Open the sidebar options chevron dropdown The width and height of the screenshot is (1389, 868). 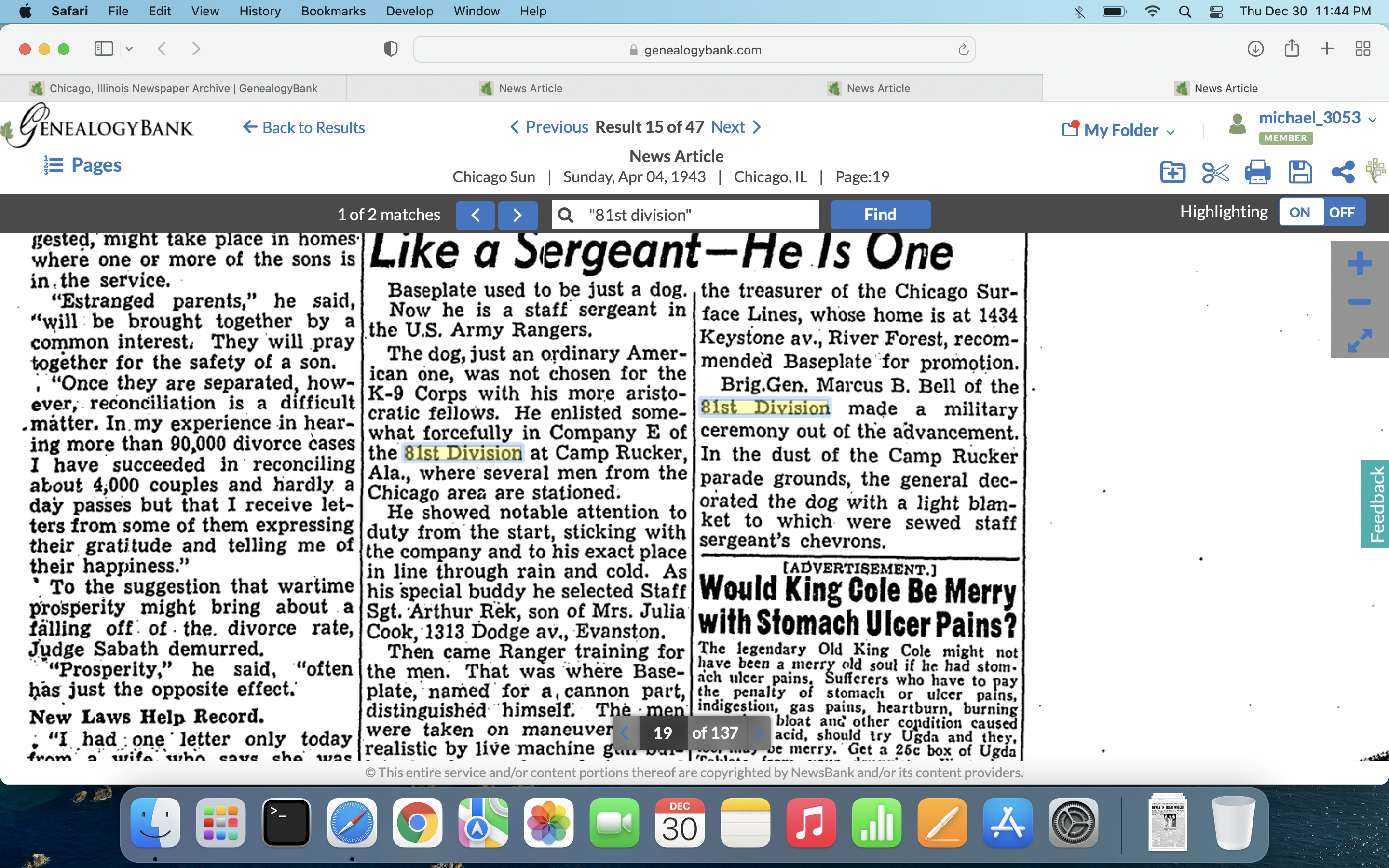(129, 49)
